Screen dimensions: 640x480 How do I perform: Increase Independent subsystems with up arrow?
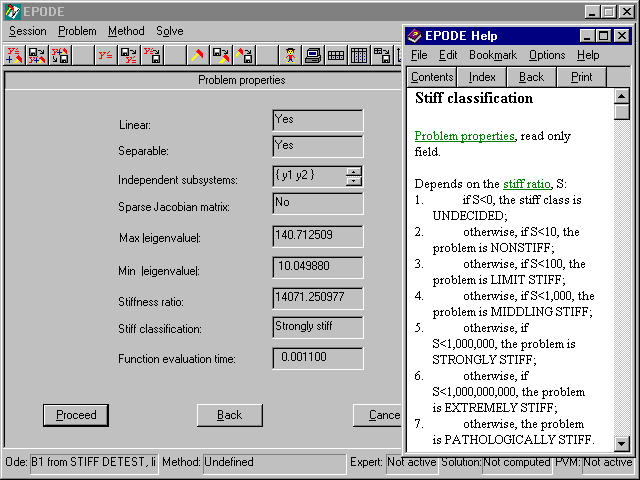point(354,171)
